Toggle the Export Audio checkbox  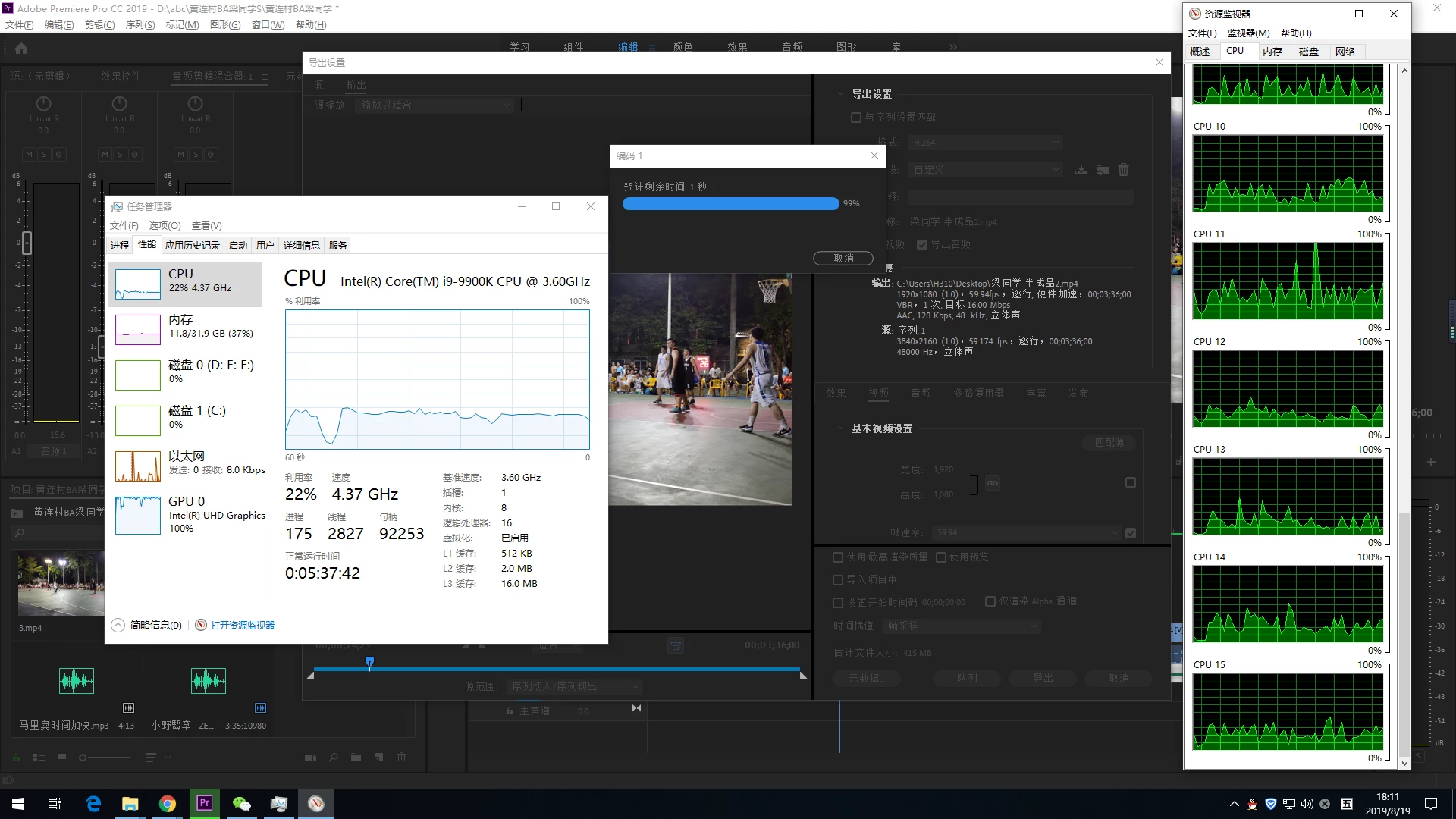tap(922, 244)
